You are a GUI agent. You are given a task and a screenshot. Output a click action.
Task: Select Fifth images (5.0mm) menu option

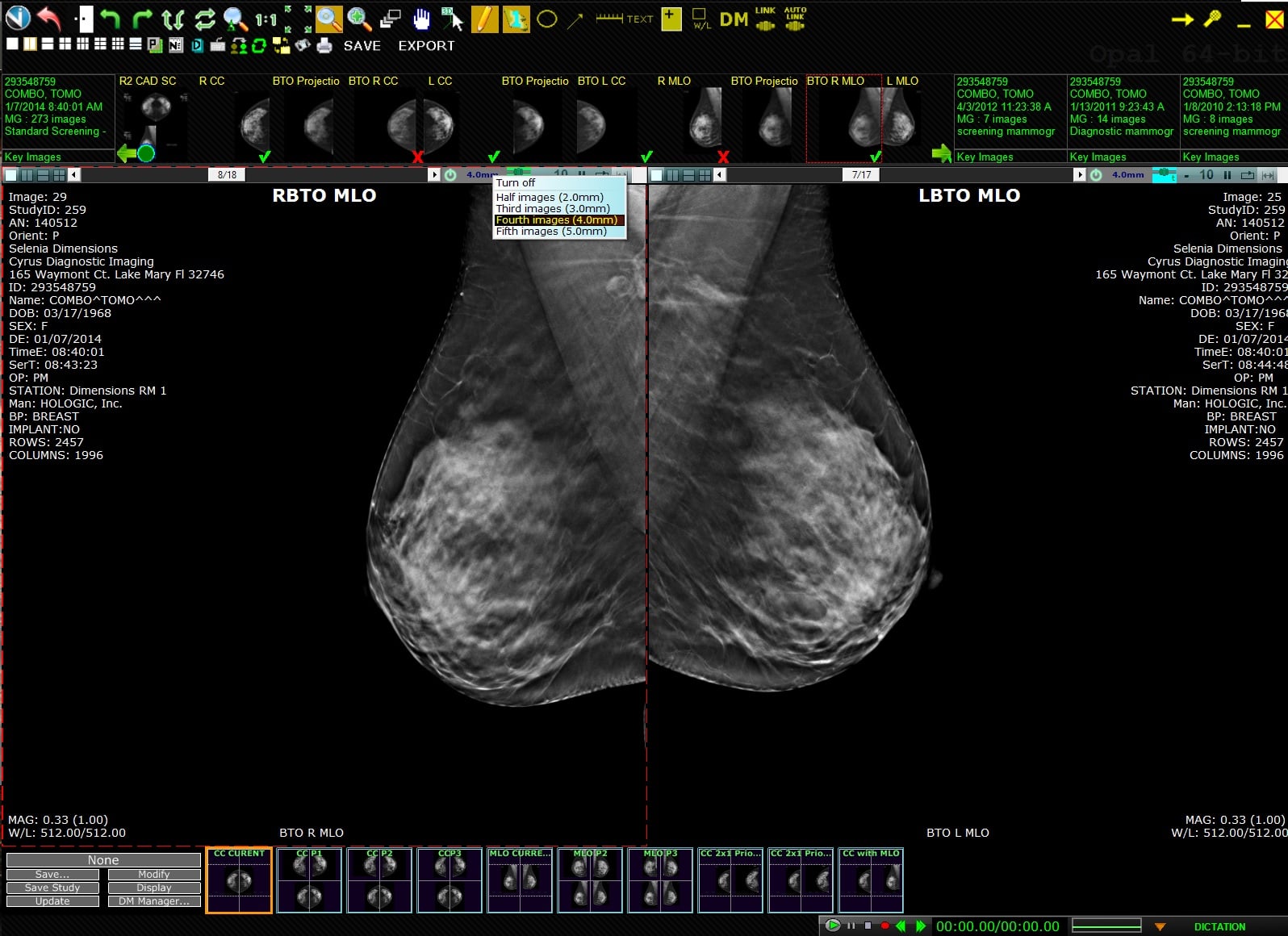tap(551, 232)
